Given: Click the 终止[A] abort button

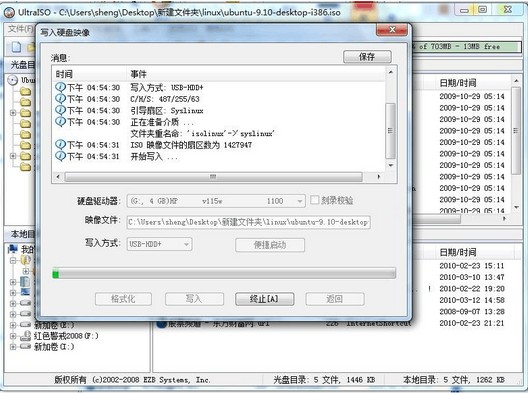Looking at the screenshot, I should pyautogui.click(x=264, y=299).
